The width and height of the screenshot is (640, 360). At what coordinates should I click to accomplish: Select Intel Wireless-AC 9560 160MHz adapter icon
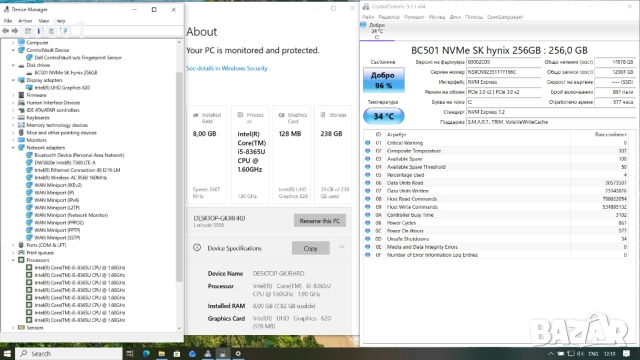tap(29, 178)
